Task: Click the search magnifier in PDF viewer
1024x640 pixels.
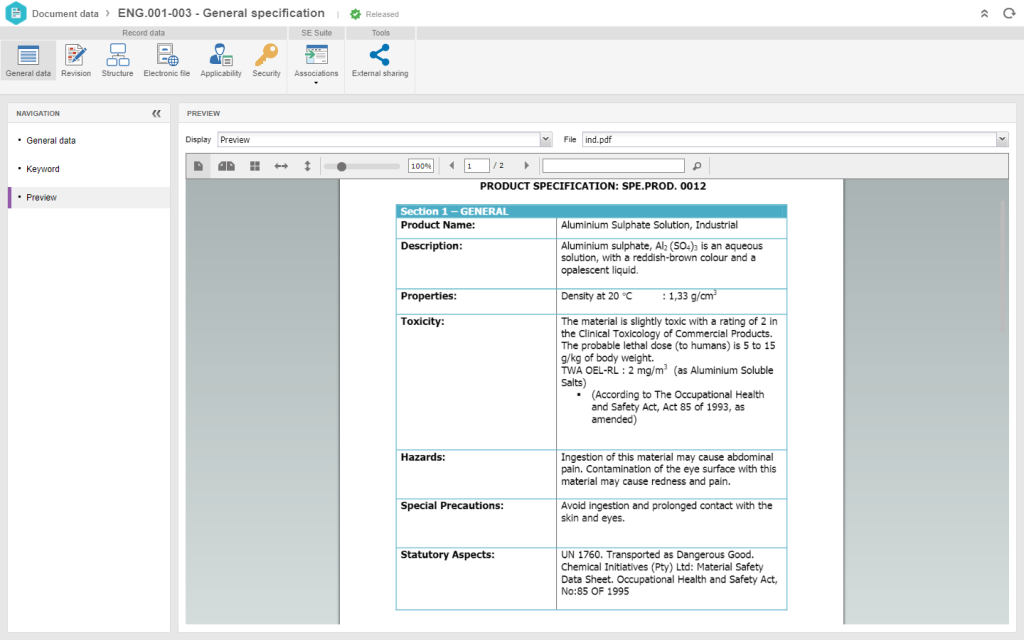Action: point(697,166)
